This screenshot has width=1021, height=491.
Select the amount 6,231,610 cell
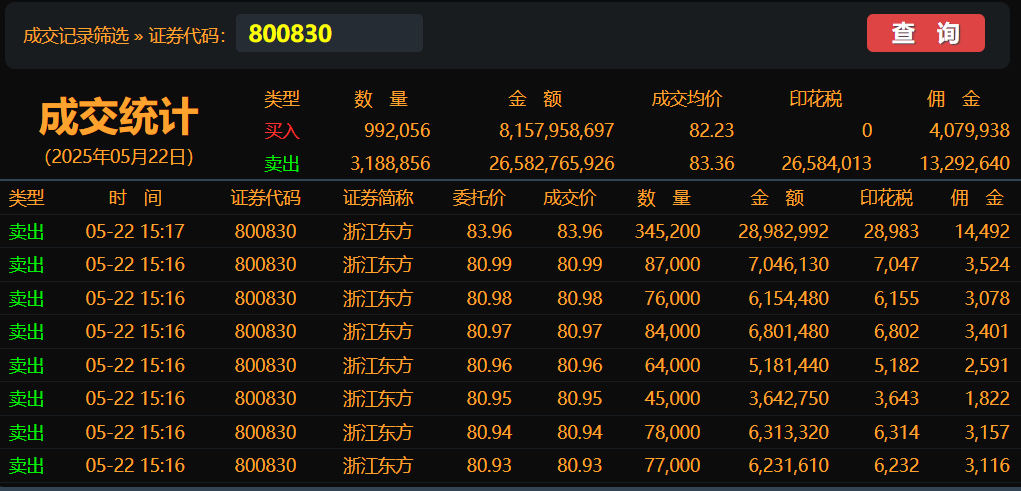789,466
